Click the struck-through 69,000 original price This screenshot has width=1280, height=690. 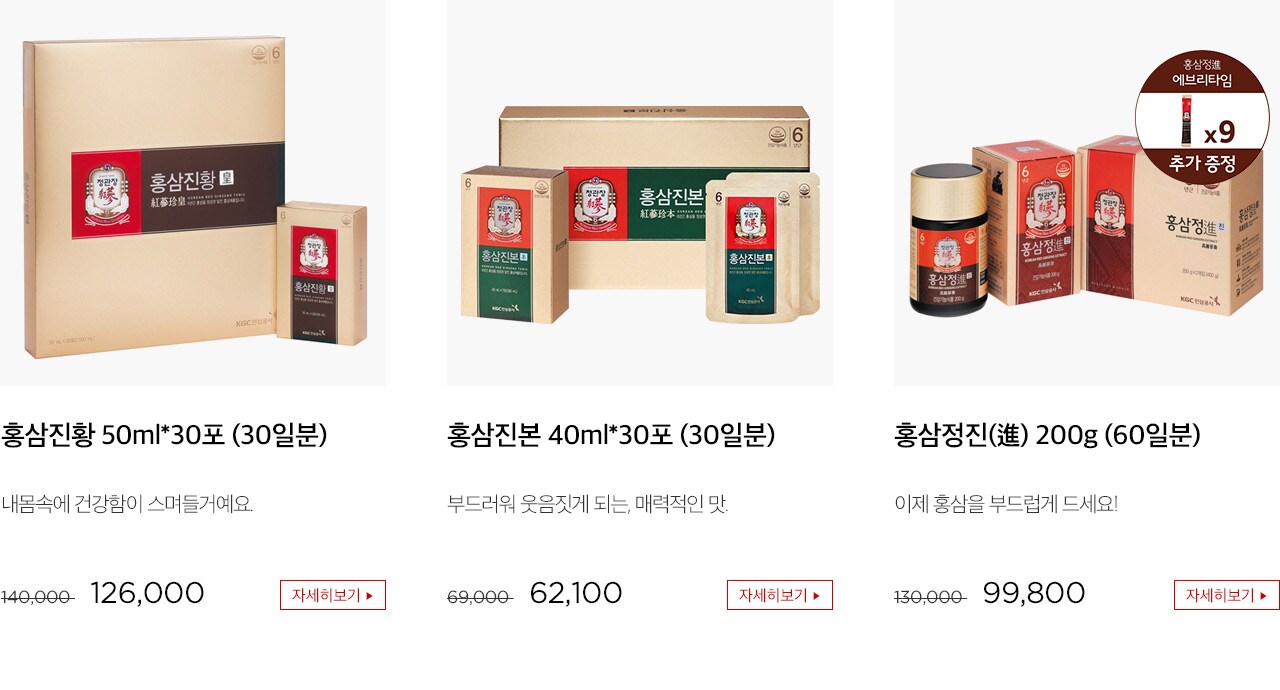click(x=480, y=597)
